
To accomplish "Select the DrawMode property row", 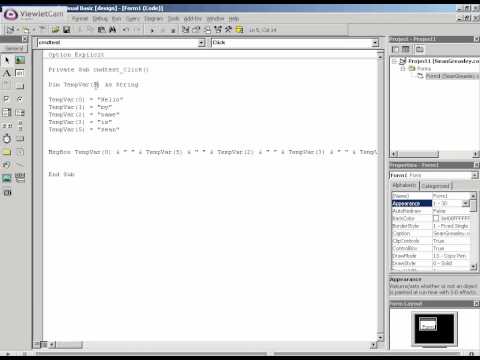I will [431, 256].
